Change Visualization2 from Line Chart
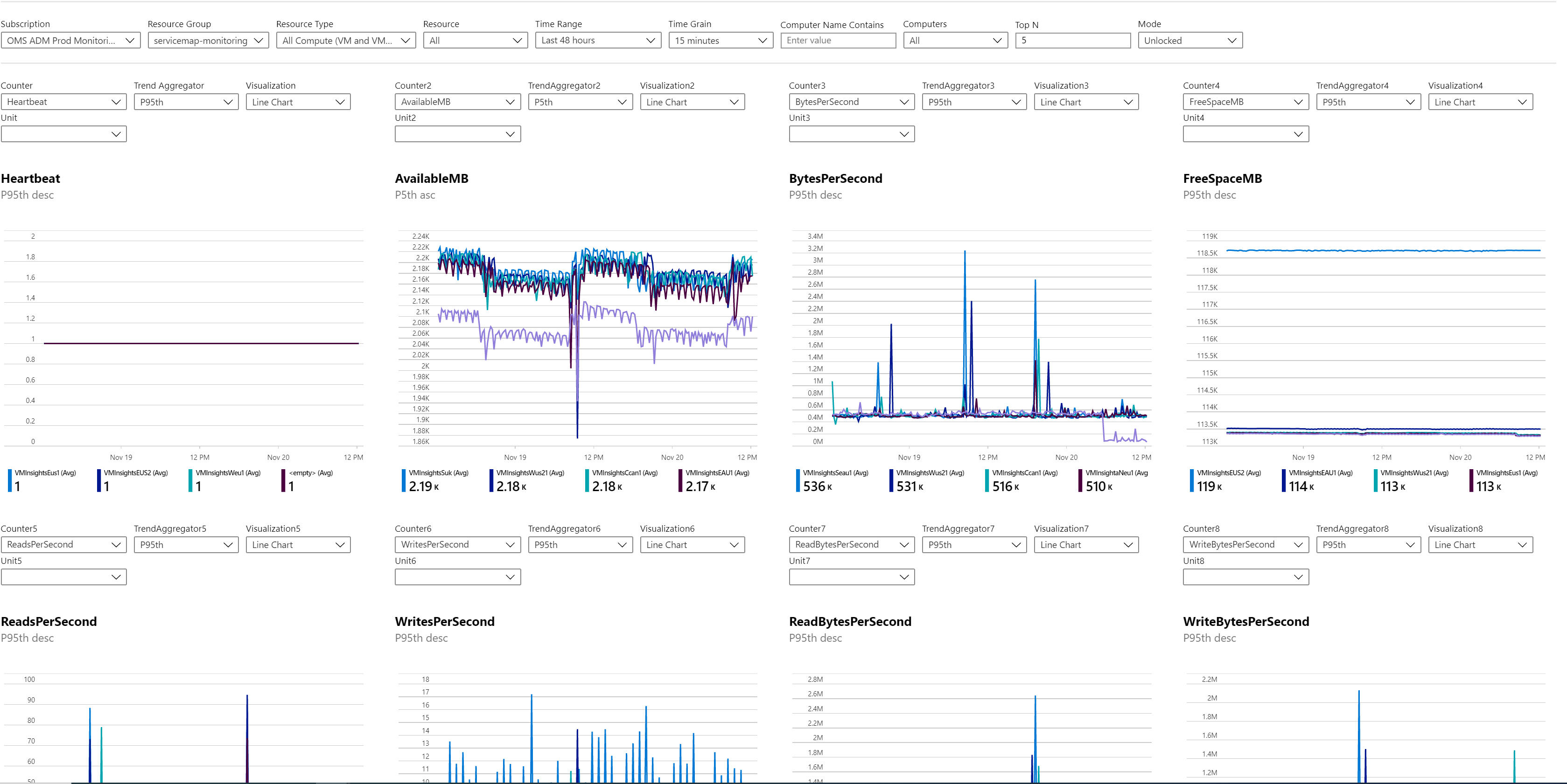The image size is (1567, 784). 692,102
